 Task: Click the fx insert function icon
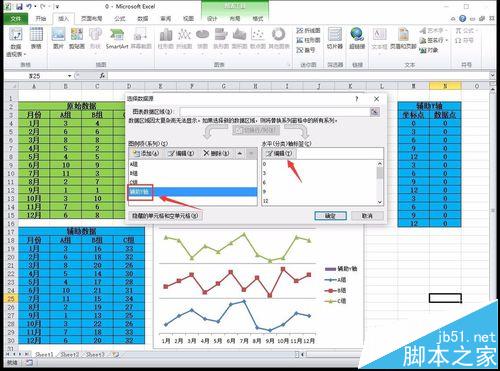click(x=102, y=76)
